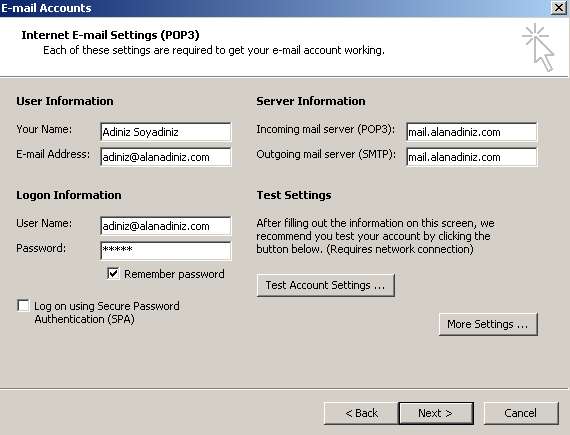Click the E-mail Address input field

pyautogui.click(x=166, y=157)
